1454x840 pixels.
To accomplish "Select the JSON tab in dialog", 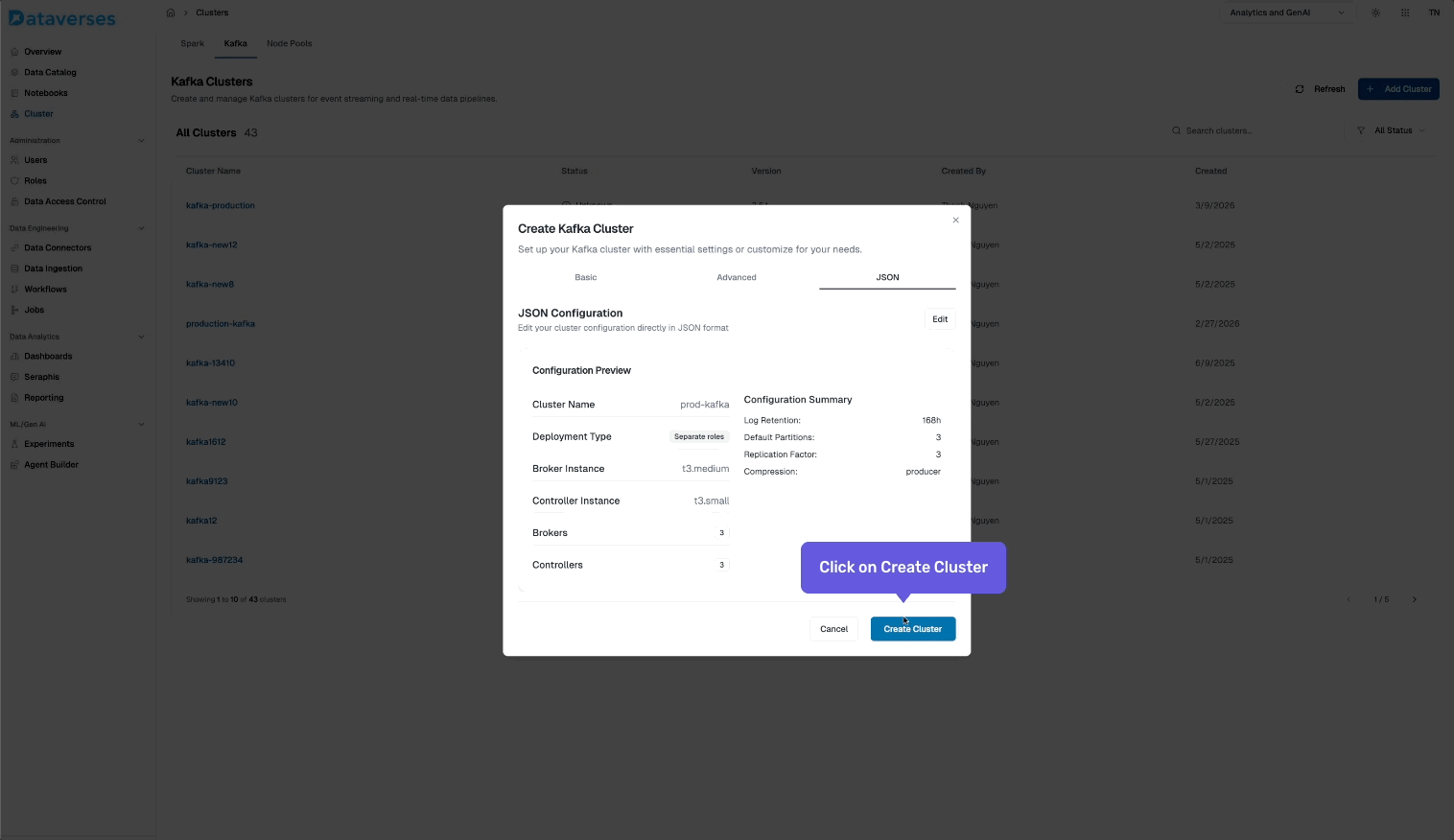I will click(x=887, y=277).
